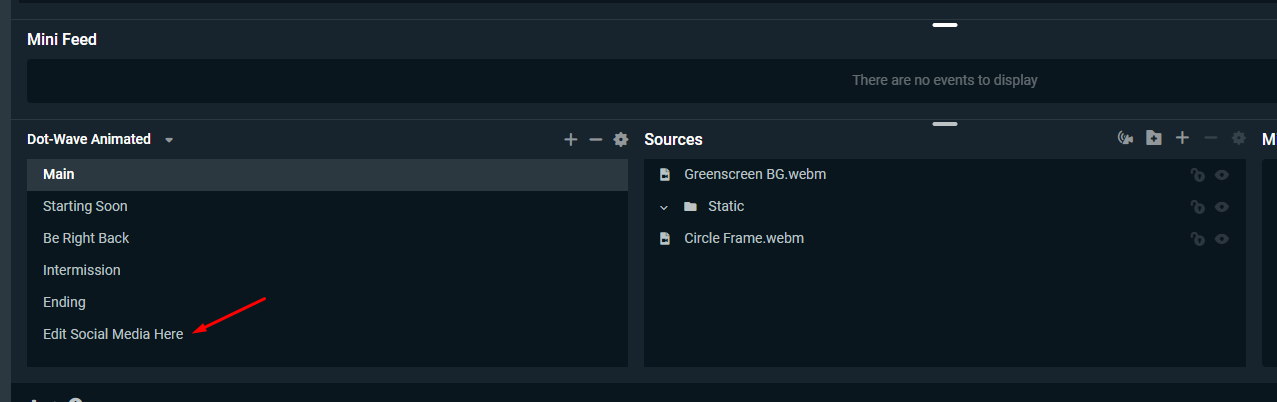The height and width of the screenshot is (402, 1277).
Task: Hide the Greenscreen BG.webm source
Action: pyautogui.click(x=1222, y=175)
